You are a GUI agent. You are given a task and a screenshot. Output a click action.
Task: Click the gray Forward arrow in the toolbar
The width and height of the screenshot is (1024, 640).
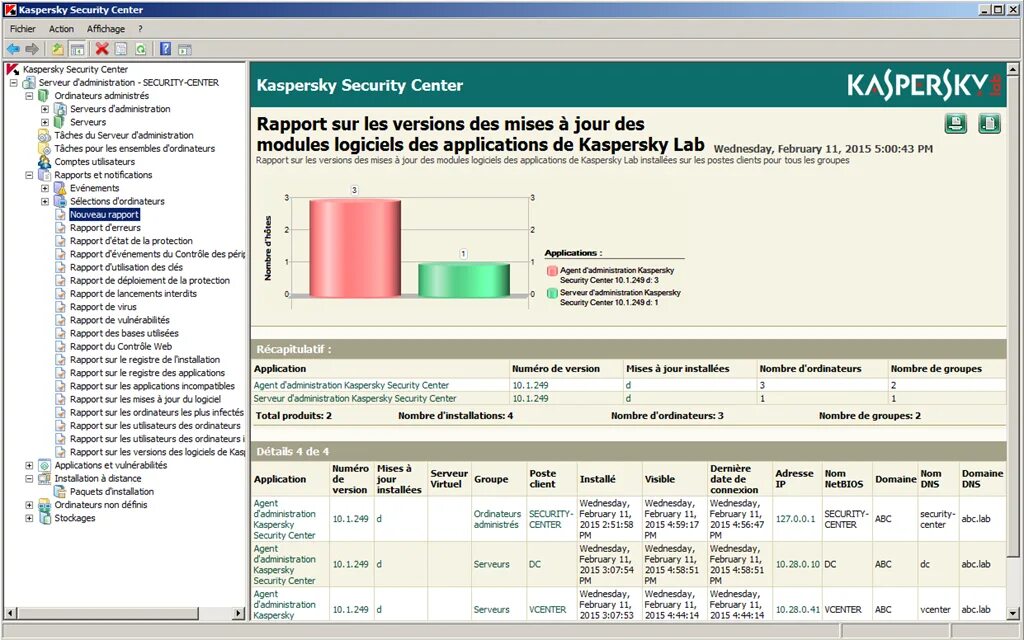(x=32, y=49)
